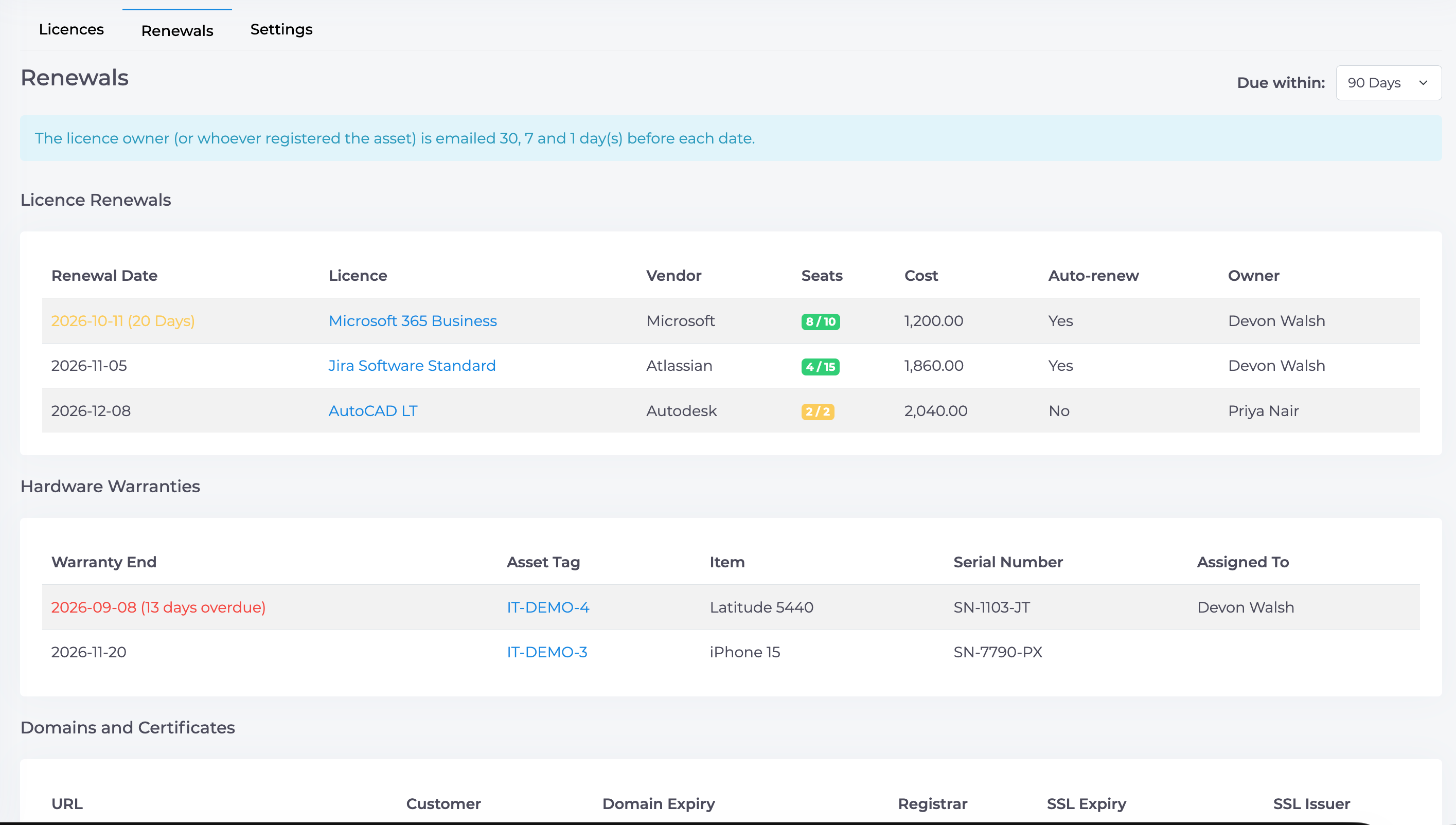Click the 8 / 10 seats badge
Image resolution: width=1456 pixels, height=825 pixels.
(x=820, y=321)
